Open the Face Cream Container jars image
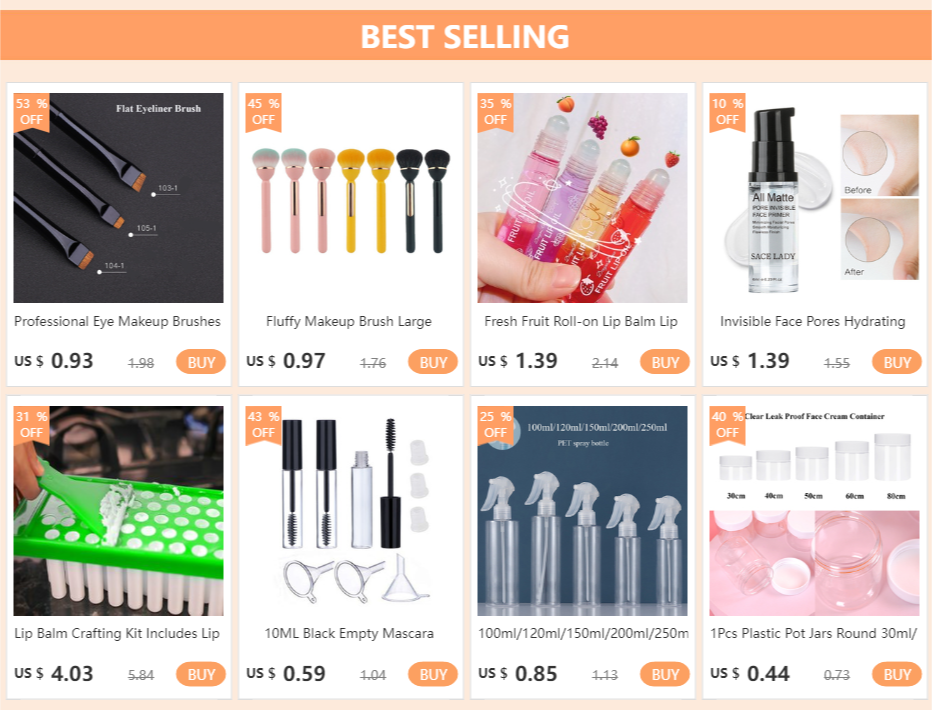Screen dimensions: 932x710 [814, 511]
